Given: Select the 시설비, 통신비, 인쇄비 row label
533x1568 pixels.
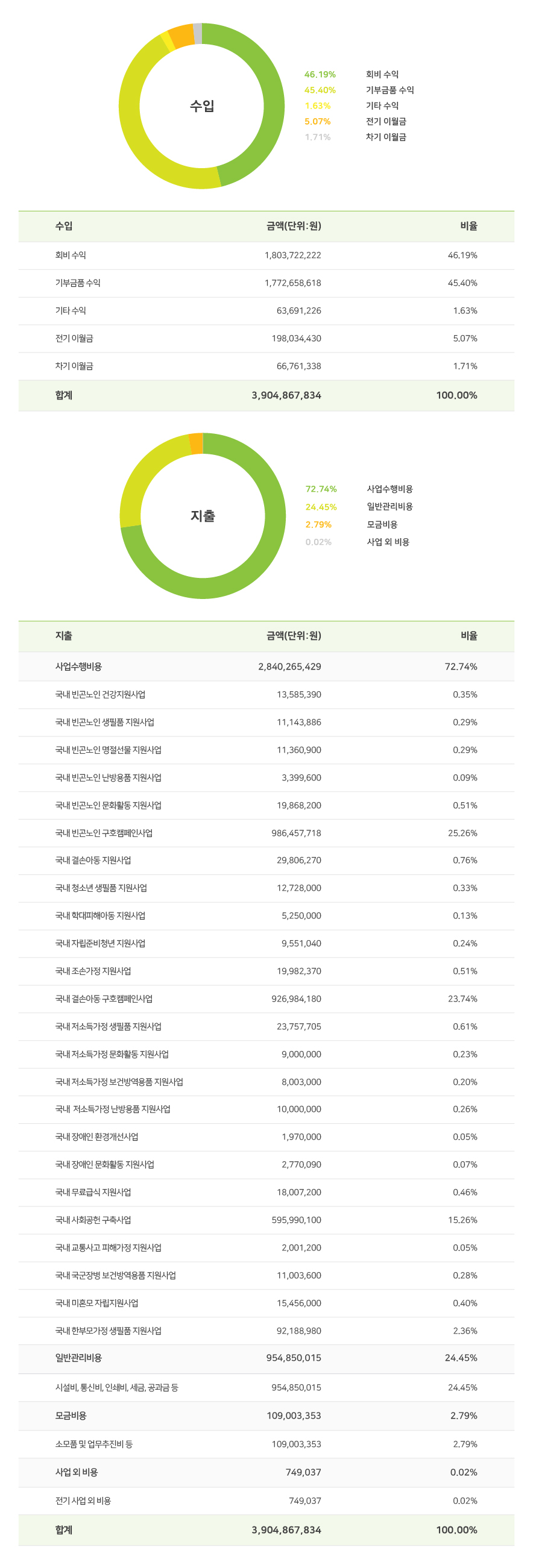Looking at the screenshot, I should 116,1387.
